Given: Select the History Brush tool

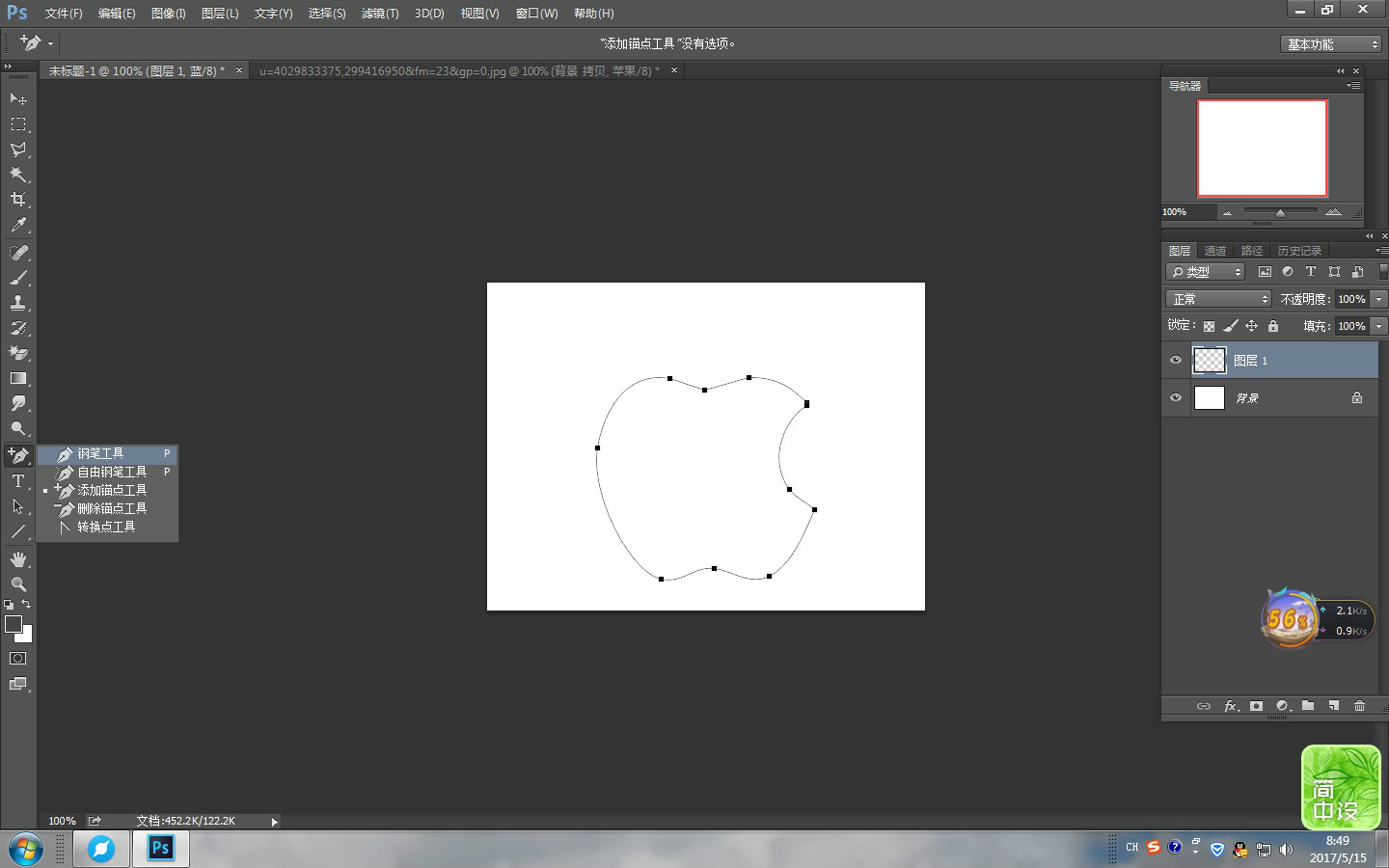Looking at the screenshot, I should pyautogui.click(x=18, y=328).
